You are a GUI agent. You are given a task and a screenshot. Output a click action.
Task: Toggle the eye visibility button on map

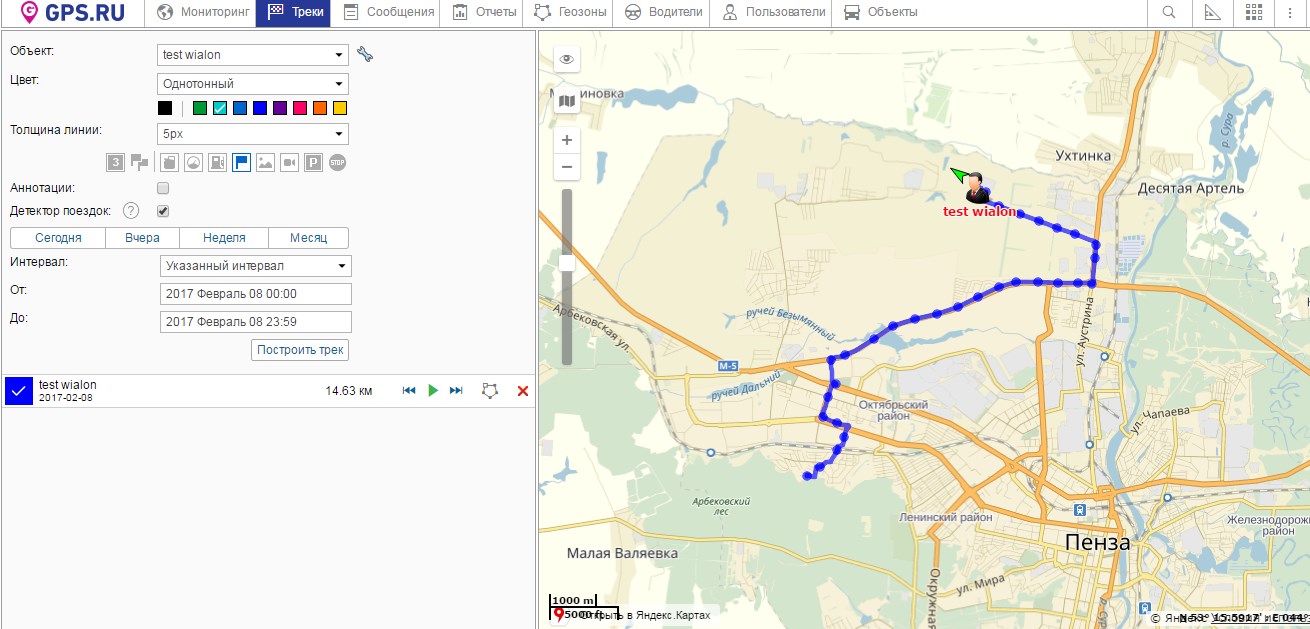point(567,60)
